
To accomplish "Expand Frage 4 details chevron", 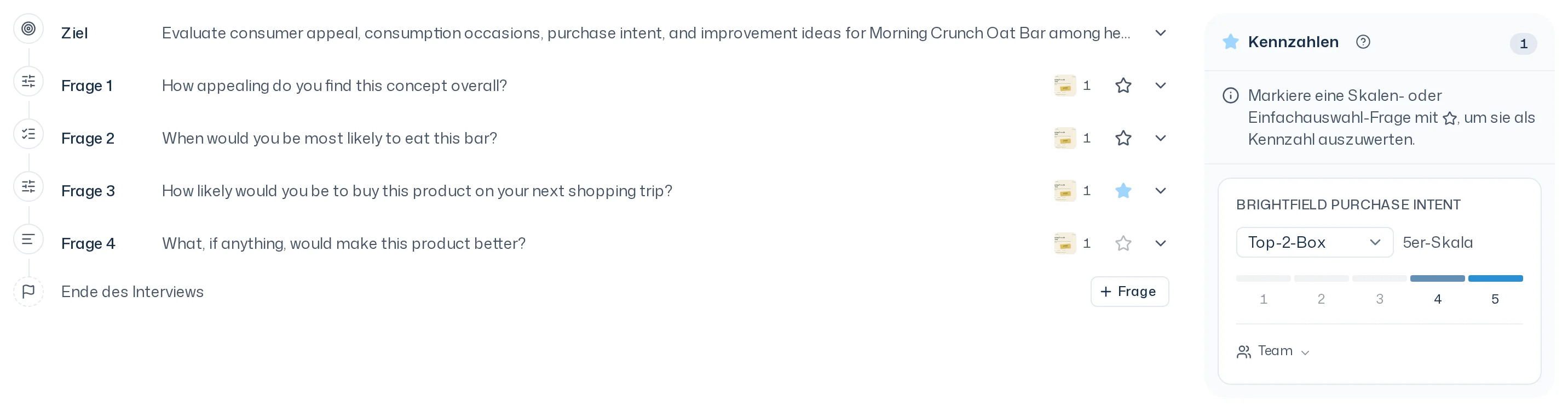I will (x=1161, y=244).
